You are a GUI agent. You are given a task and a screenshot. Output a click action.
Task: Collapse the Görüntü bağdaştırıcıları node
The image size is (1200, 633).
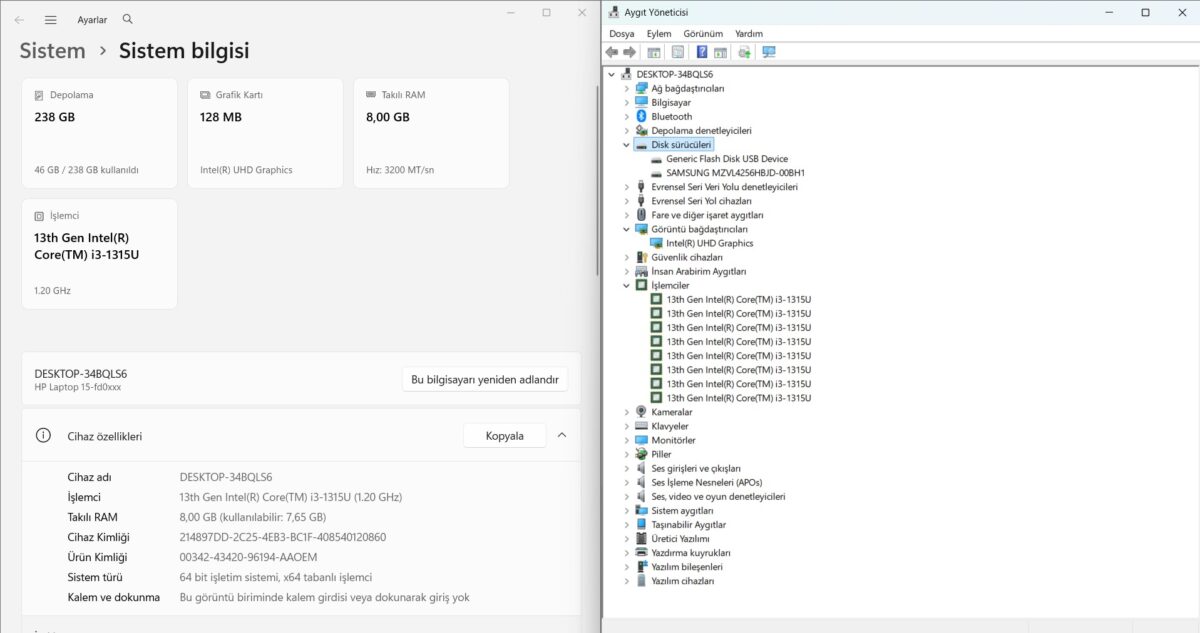tap(627, 229)
